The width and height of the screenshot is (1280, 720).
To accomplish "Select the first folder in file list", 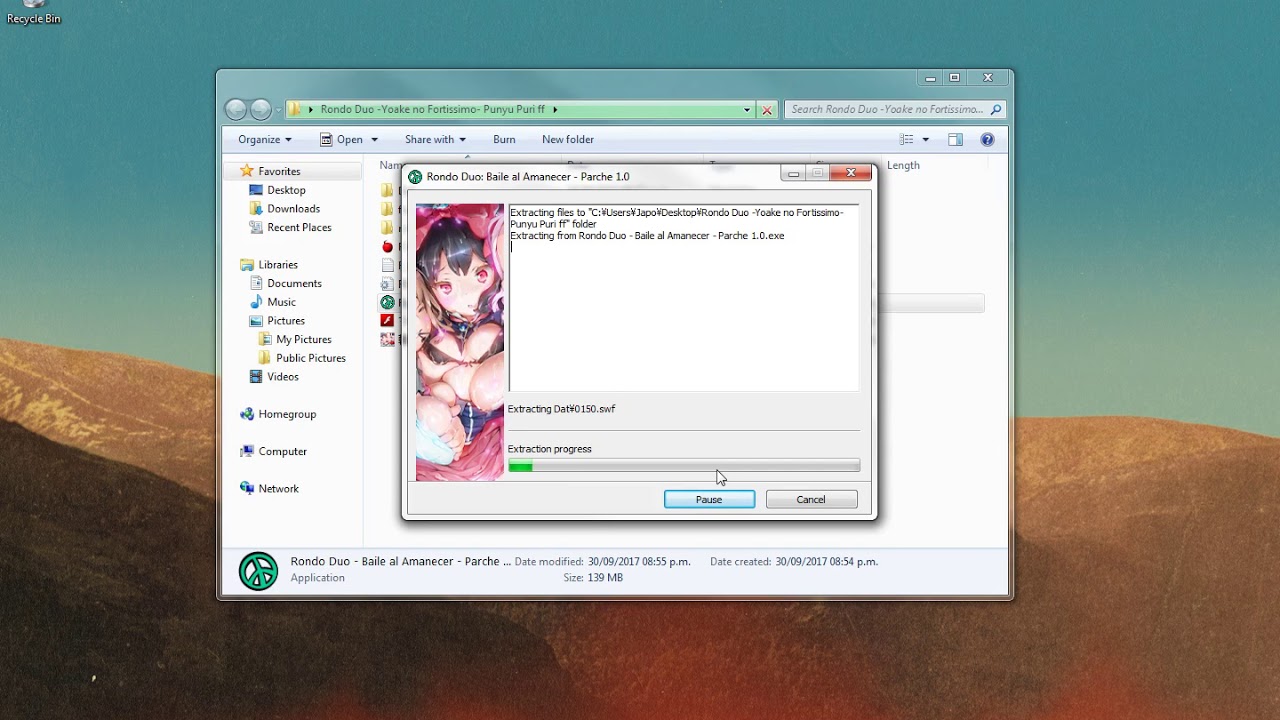I will pos(388,190).
